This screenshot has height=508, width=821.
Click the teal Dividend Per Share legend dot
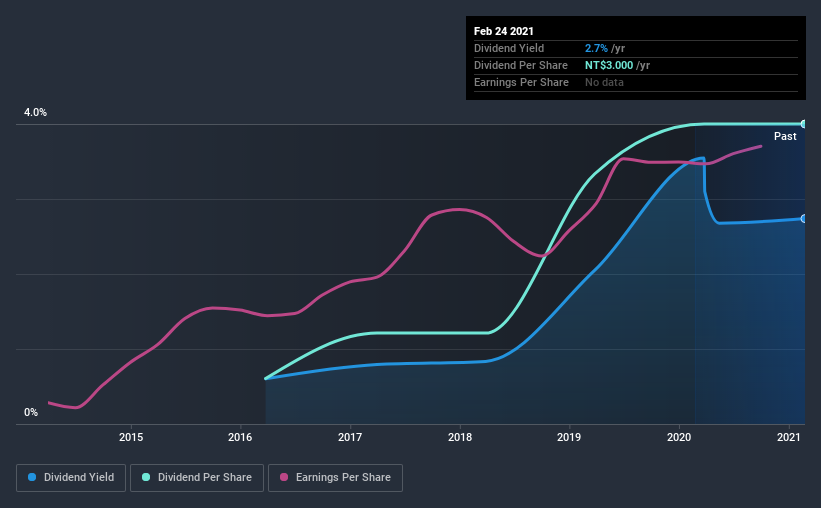click(x=146, y=477)
